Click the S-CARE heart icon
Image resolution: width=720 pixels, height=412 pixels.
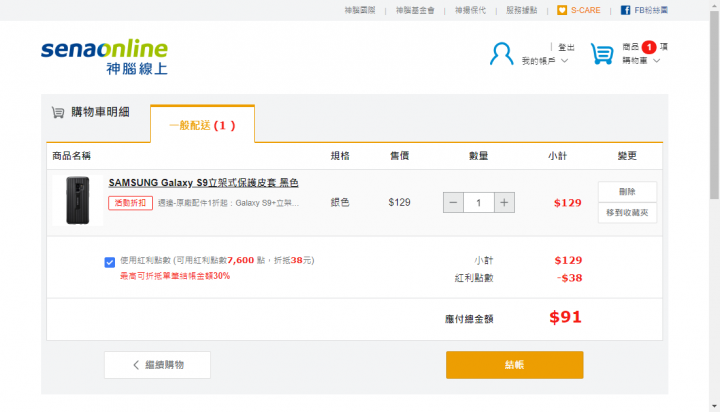coord(562,10)
